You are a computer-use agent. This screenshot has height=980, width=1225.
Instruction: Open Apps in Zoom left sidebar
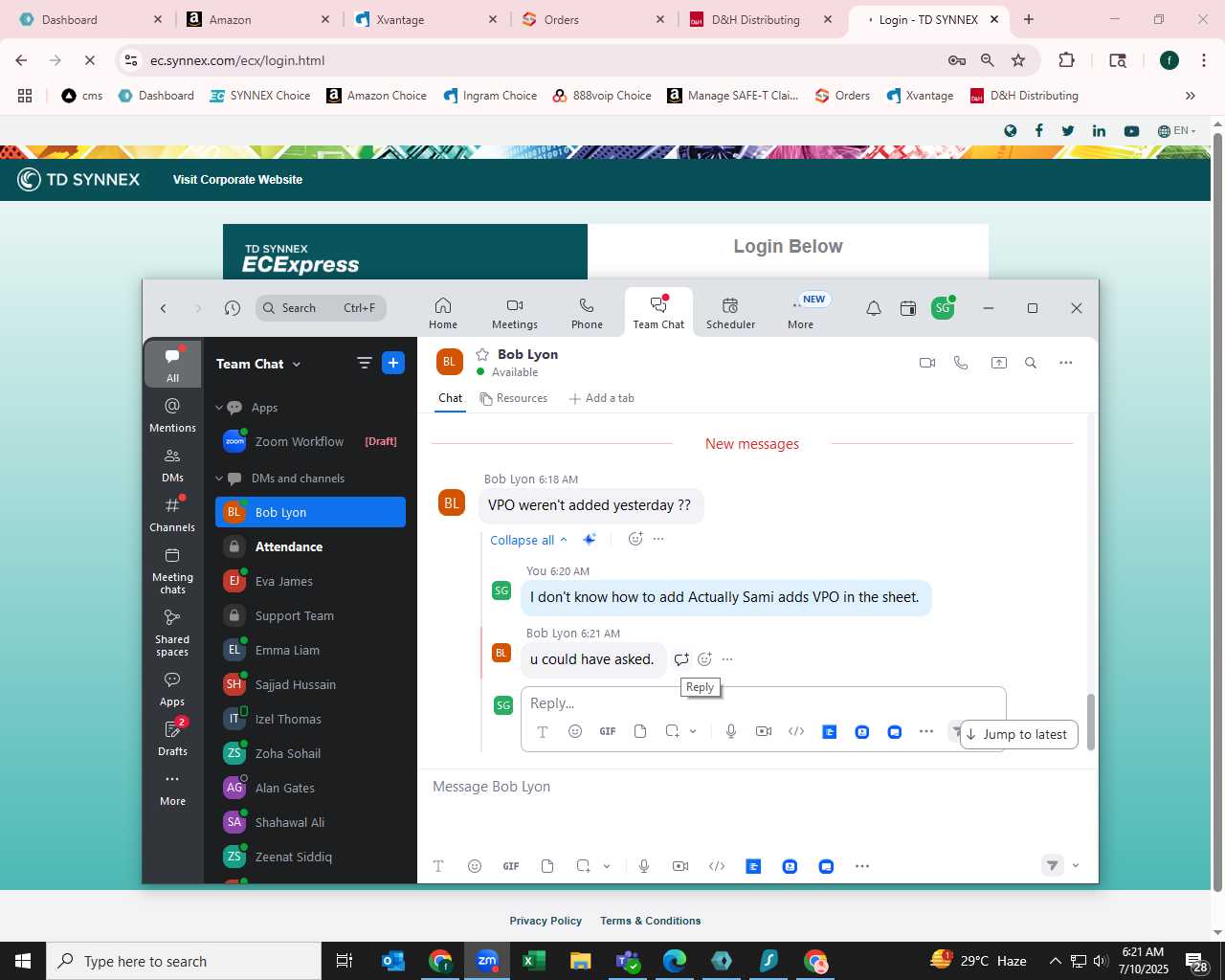(172, 688)
